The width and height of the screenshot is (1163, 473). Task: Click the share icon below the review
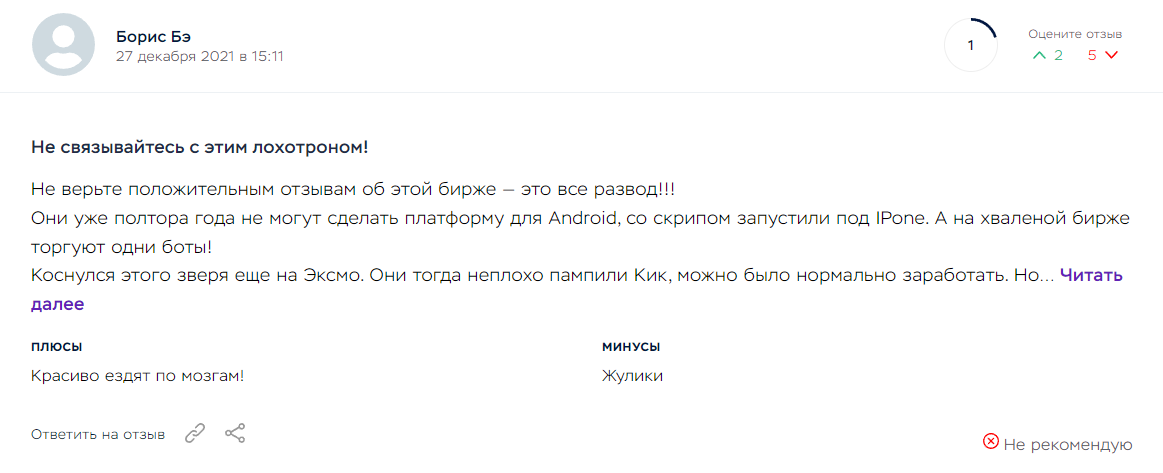pyautogui.click(x=235, y=433)
